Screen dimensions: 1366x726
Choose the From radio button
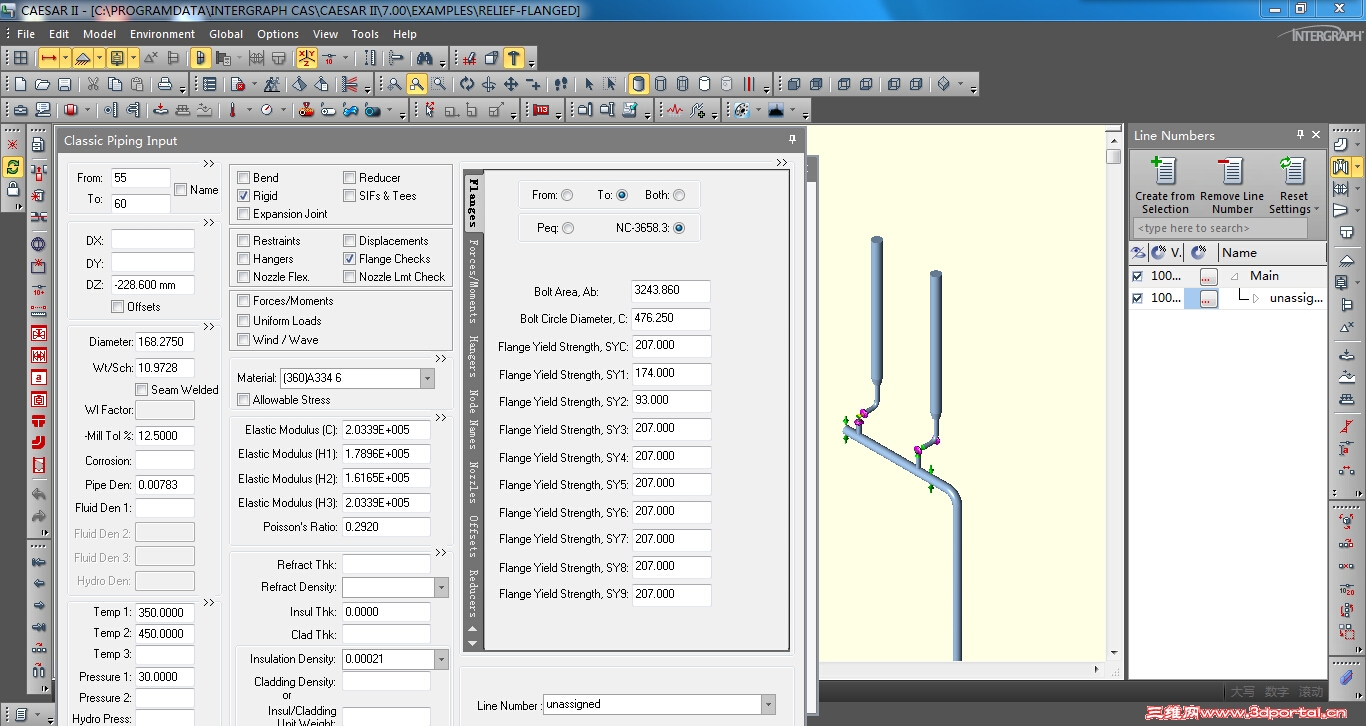pyautogui.click(x=567, y=195)
